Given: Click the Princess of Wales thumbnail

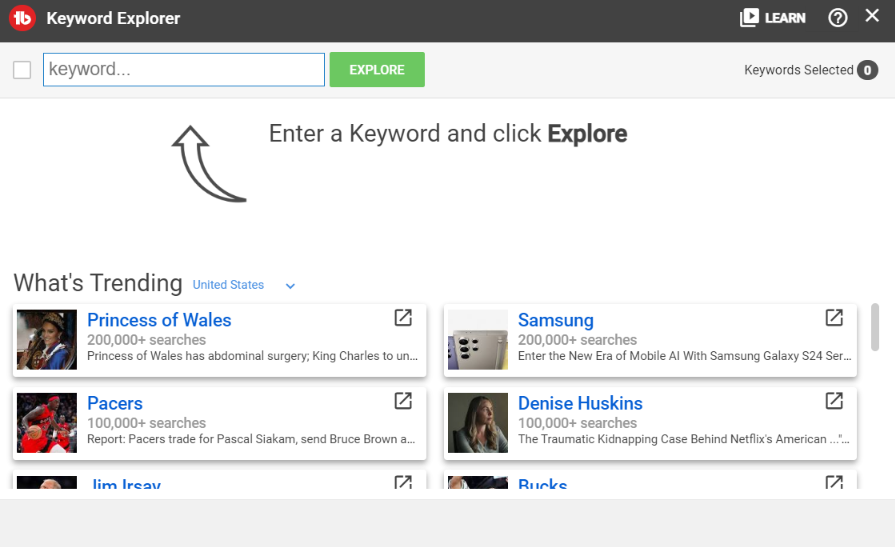Looking at the screenshot, I should pyautogui.click(x=47, y=340).
